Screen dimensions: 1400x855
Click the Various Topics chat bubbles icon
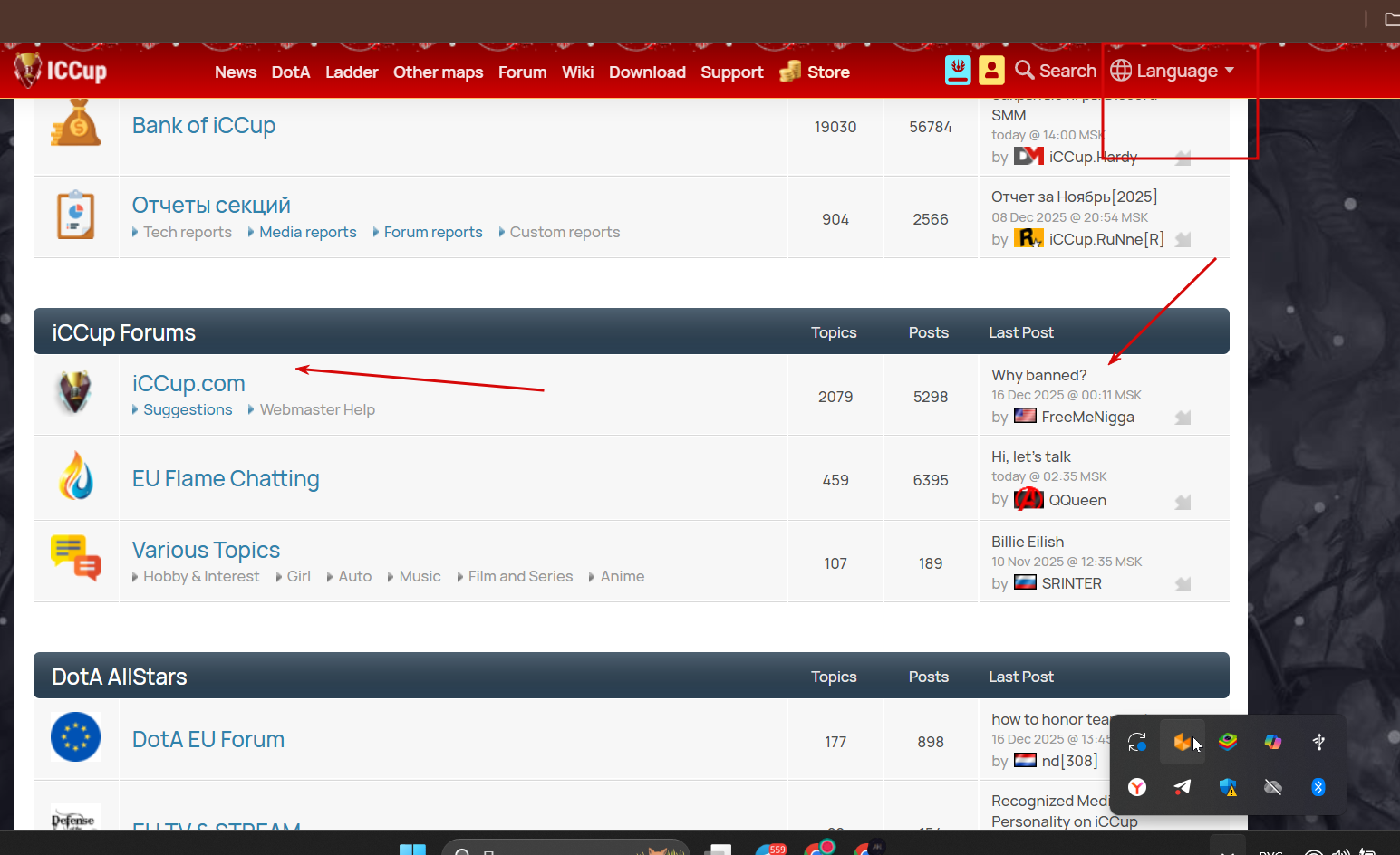click(75, 557)
